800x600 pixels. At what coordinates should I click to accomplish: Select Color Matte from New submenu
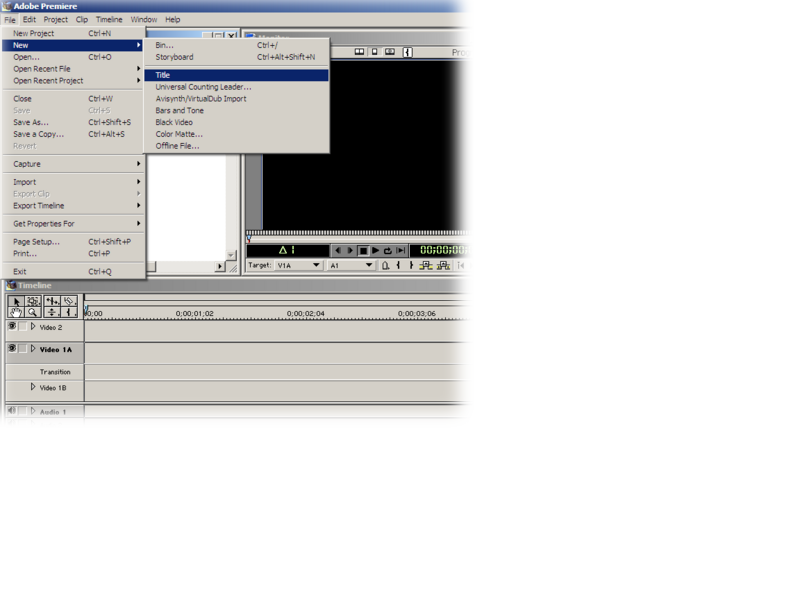click(x=179, y=134)
